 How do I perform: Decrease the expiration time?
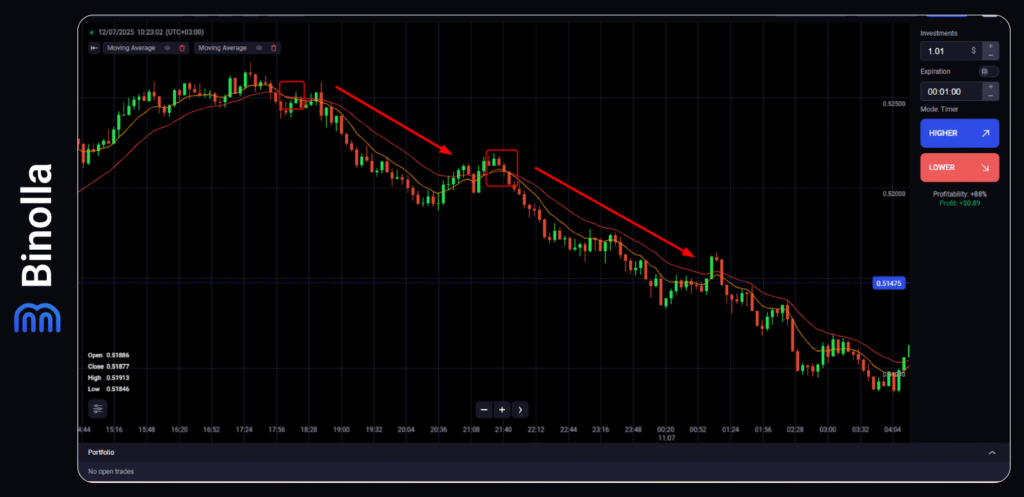990,95
